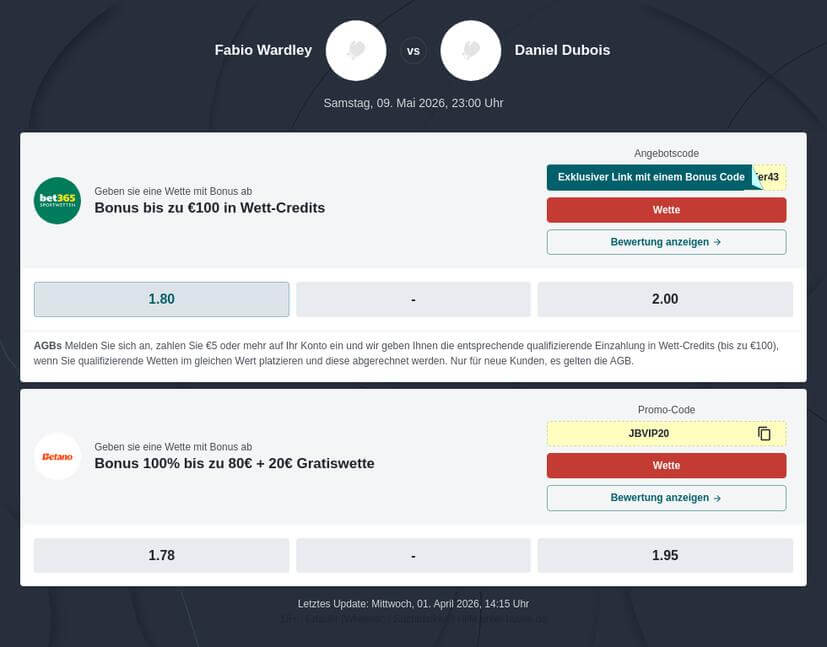827x647 pixels.
Task: Open Bewertung anzeigen for Betano
Action: [x=666, y=498]
